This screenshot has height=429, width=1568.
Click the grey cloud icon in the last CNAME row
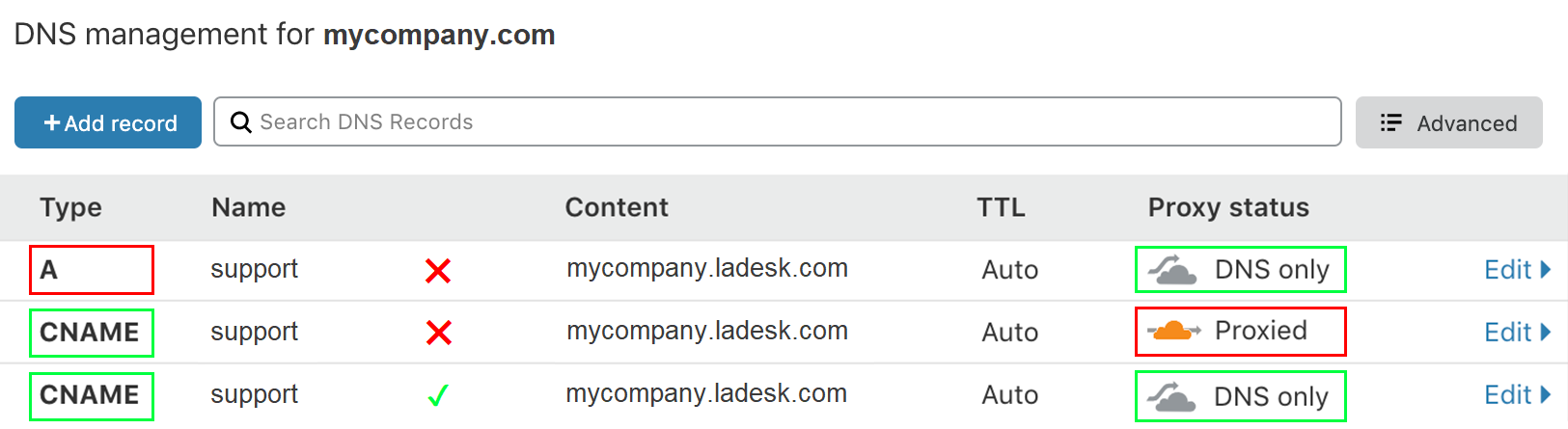point(1172,396)
